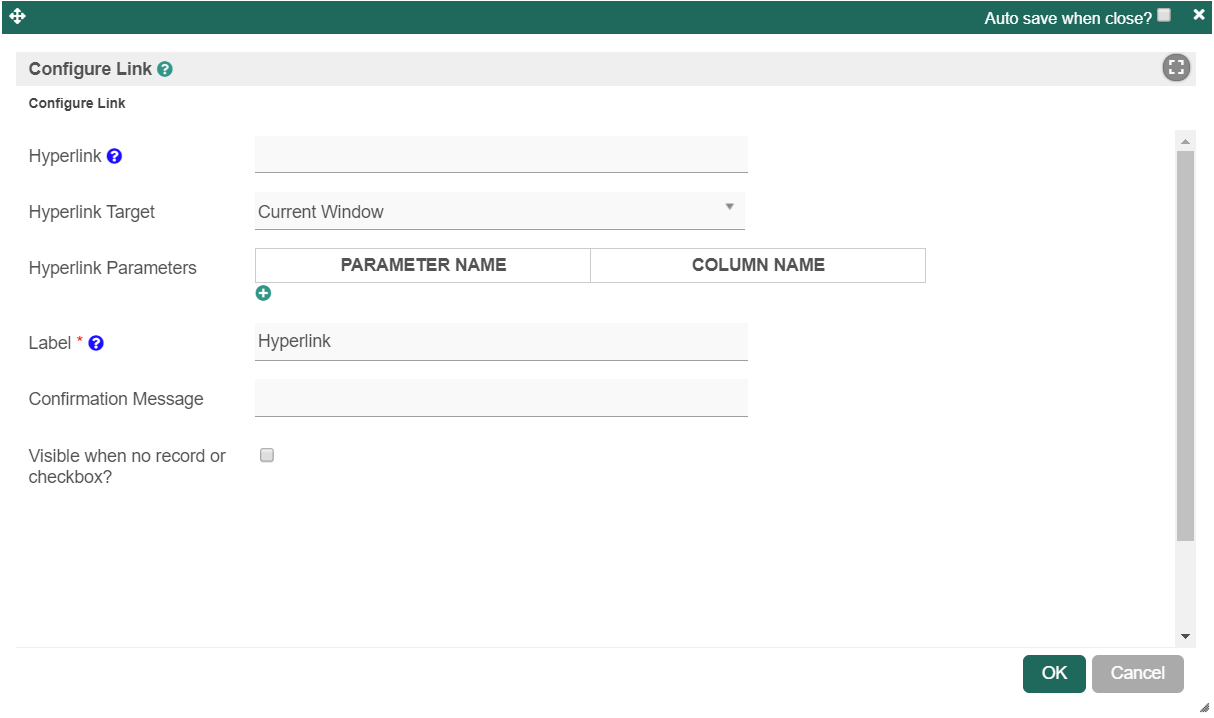Screen dimensions: 1214x718
Task: Open the Hyperlink Target dropdown
Action: pyautogui.click(x=500, y=211)
